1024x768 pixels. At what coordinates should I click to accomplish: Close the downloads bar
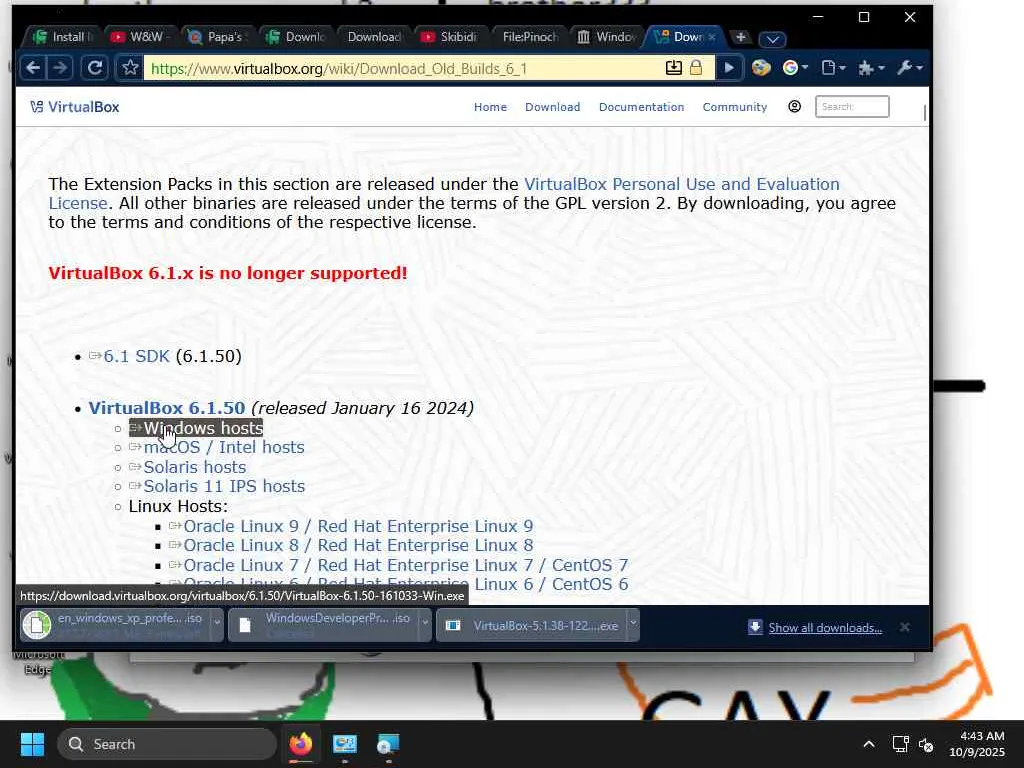[x=904, y=627]
